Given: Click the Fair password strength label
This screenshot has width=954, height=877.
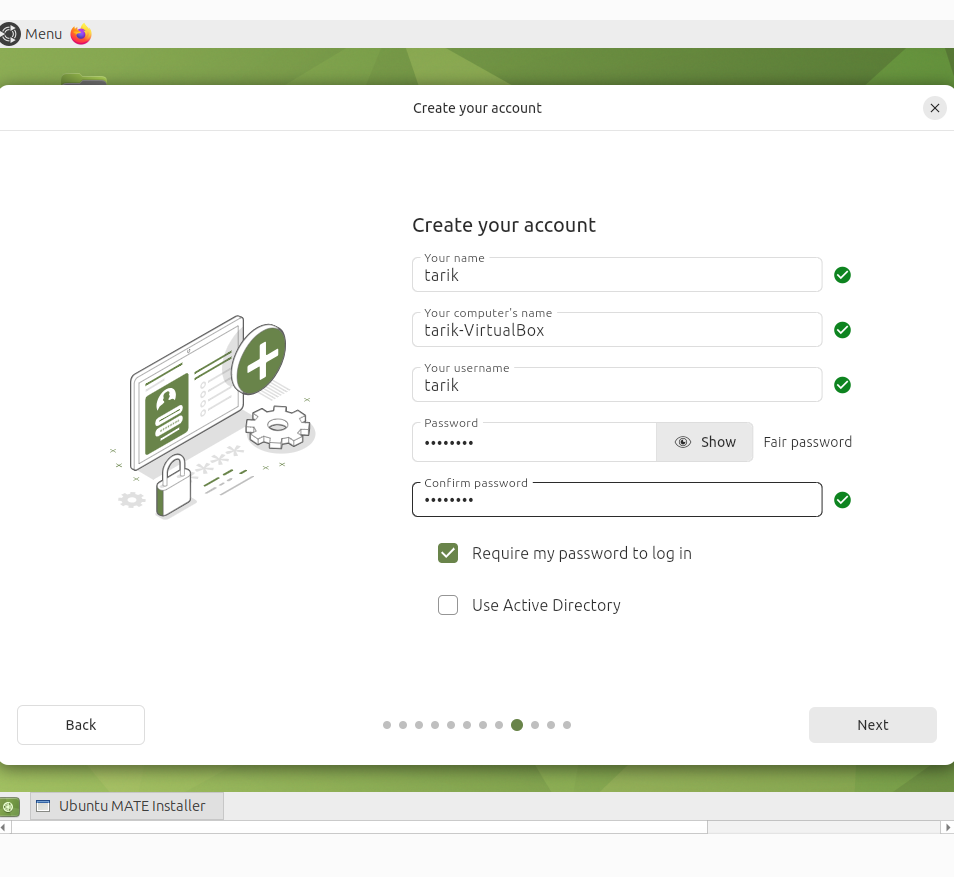Looking at the screenshot, I should point(807,442).
